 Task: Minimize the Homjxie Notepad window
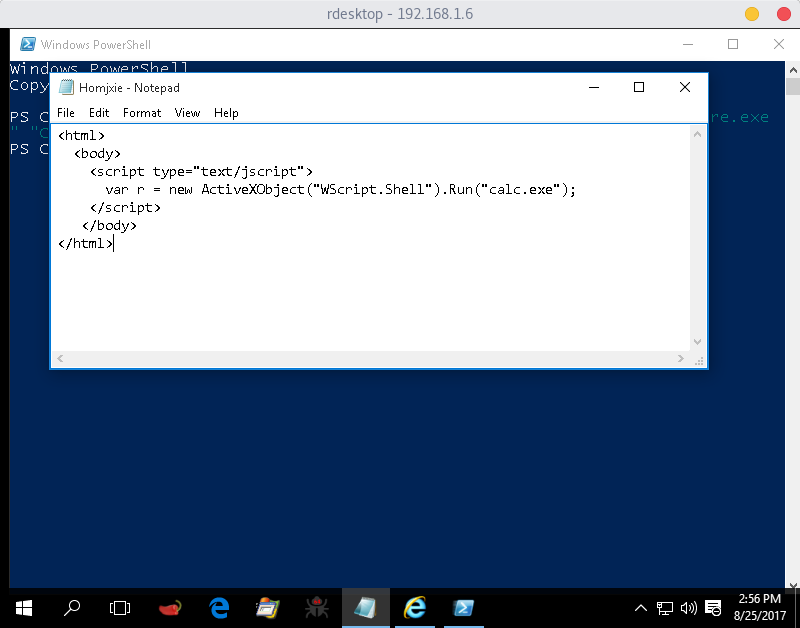pyautogui.click(x=594, y=87)
